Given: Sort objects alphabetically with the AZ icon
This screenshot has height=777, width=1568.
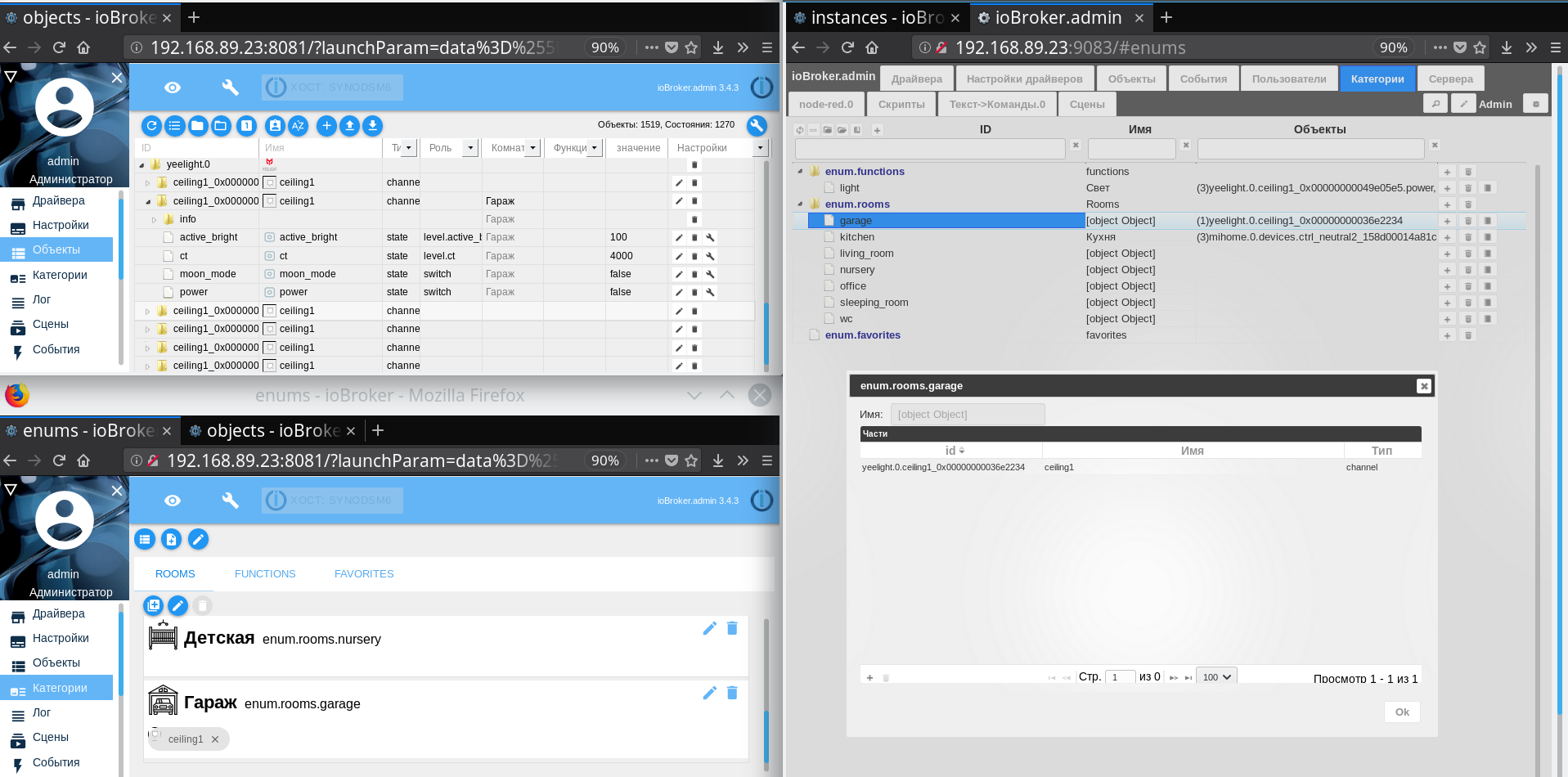Looking at the screenshot, I should tap(298, 125).
